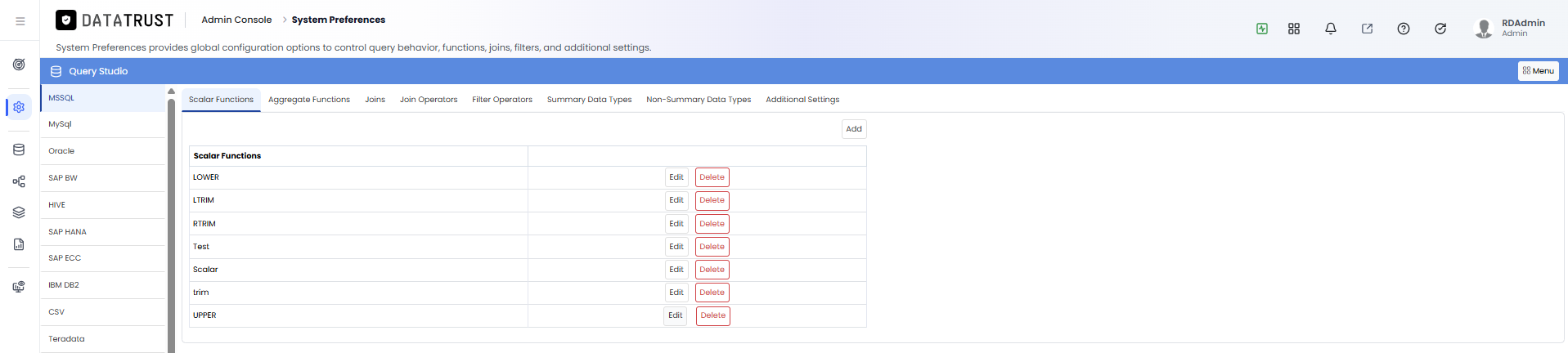The image size is (1568, 353).
Task: Select MSSQL in the source list
Action: [103, 98]
